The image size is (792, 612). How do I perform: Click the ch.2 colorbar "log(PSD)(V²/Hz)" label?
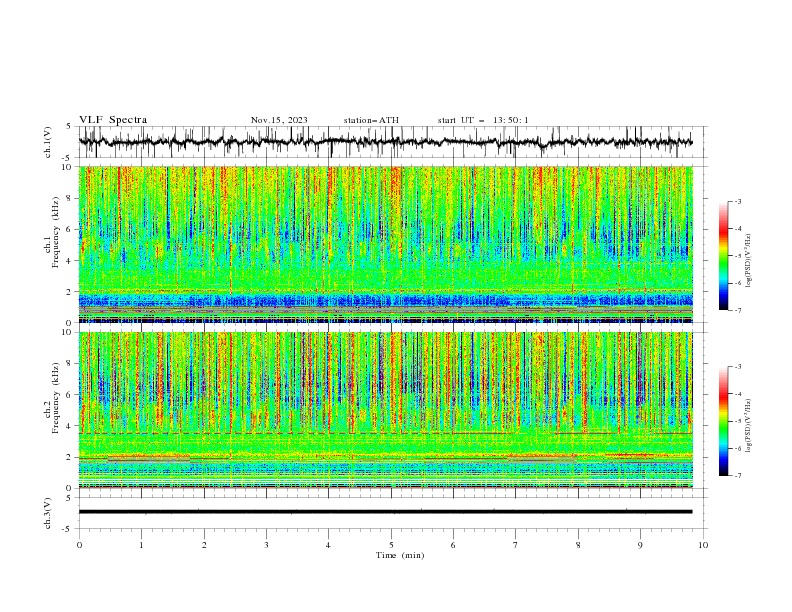coord(749,426)
